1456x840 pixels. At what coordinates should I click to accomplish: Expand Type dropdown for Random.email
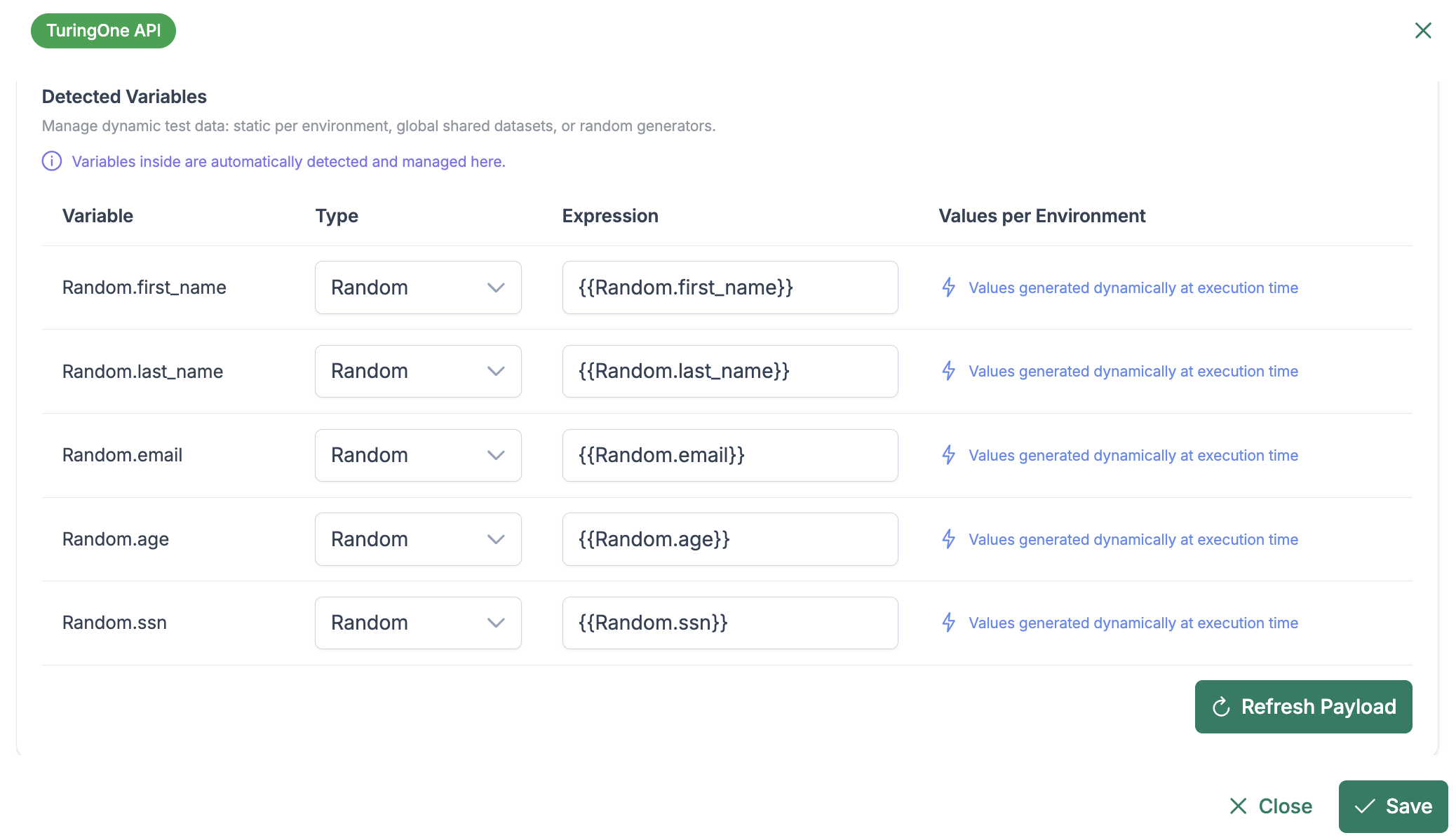(x=418, y=455)
